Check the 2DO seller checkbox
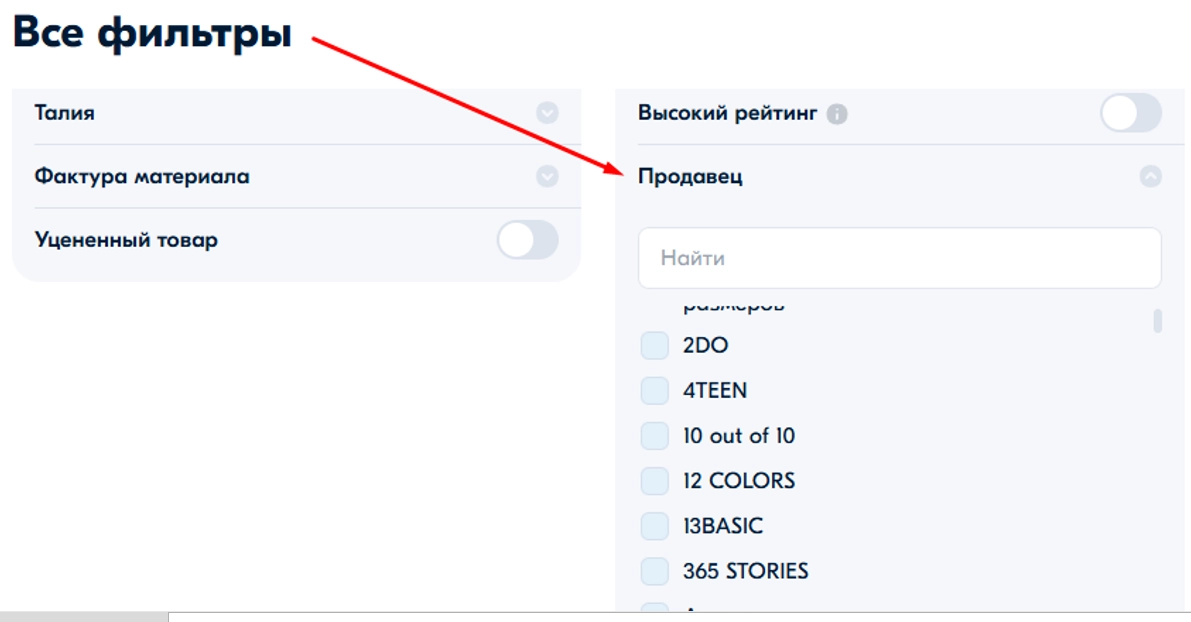Viewport: 1191px width, 622px height. (655, 346)
